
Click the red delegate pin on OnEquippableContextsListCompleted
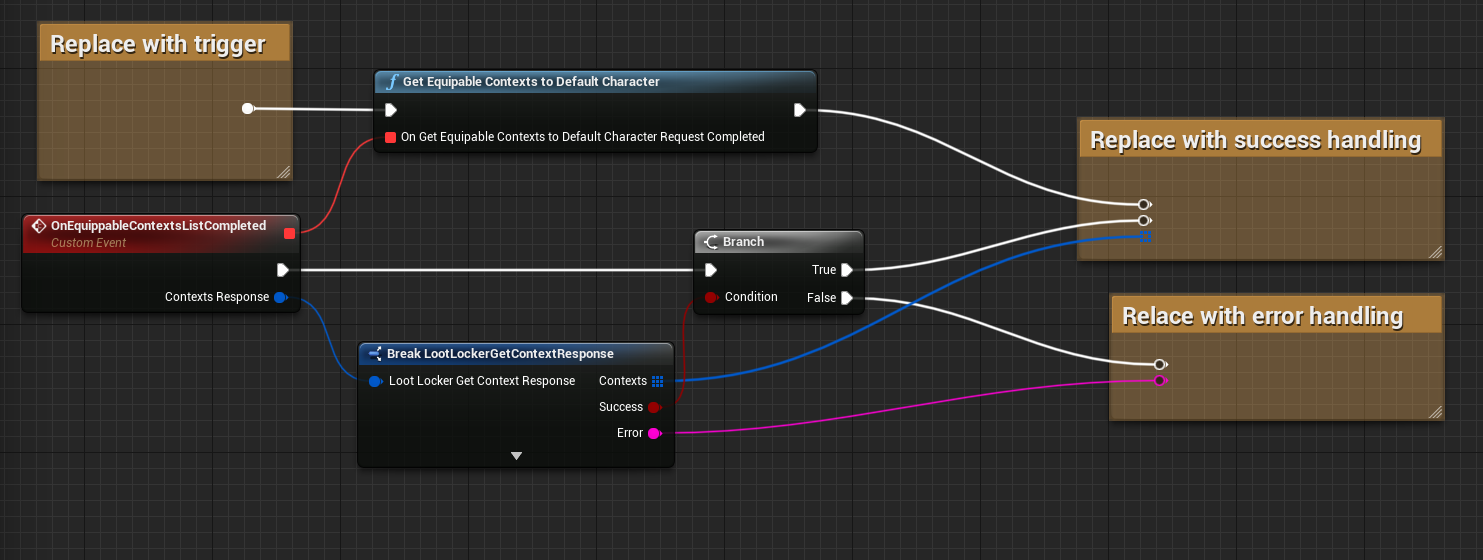click(x=289, y=234)
